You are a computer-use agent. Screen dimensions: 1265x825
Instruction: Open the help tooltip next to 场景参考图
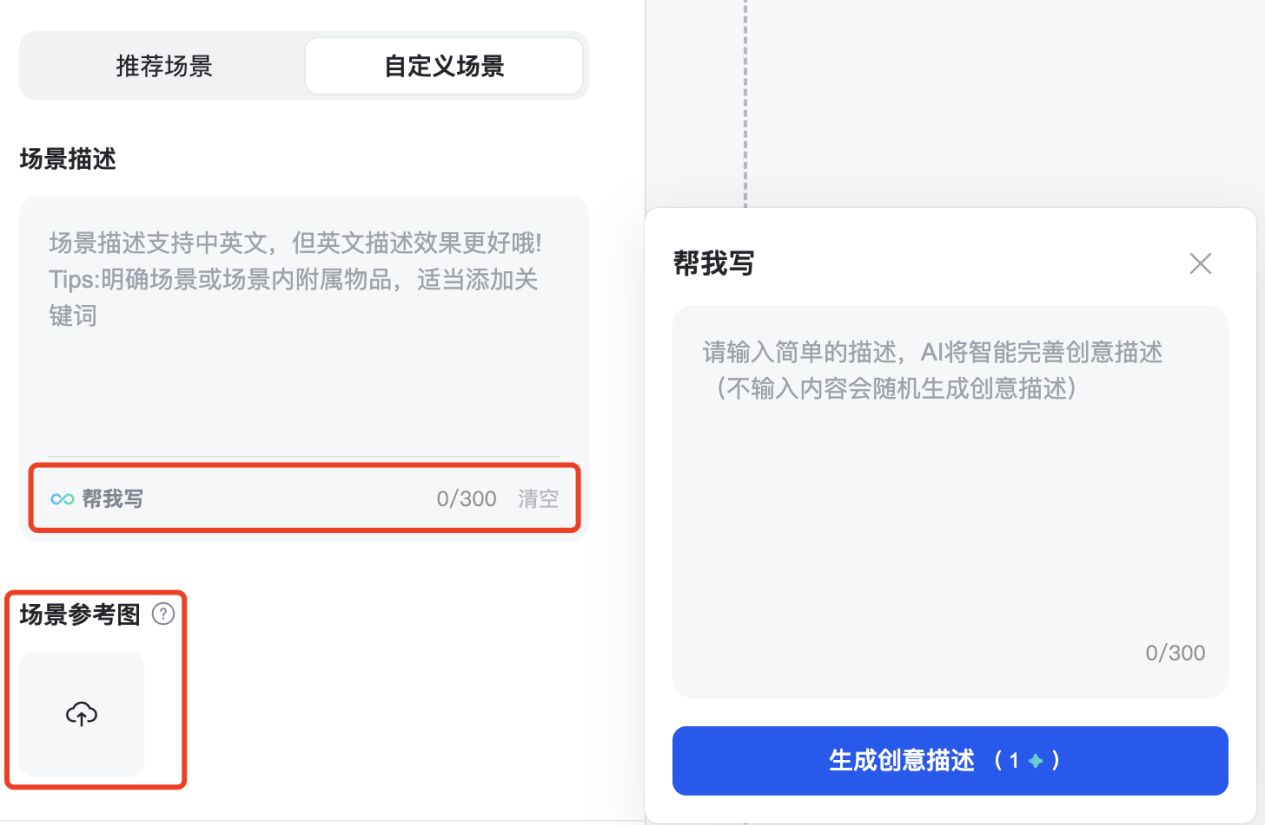(163, 615)
